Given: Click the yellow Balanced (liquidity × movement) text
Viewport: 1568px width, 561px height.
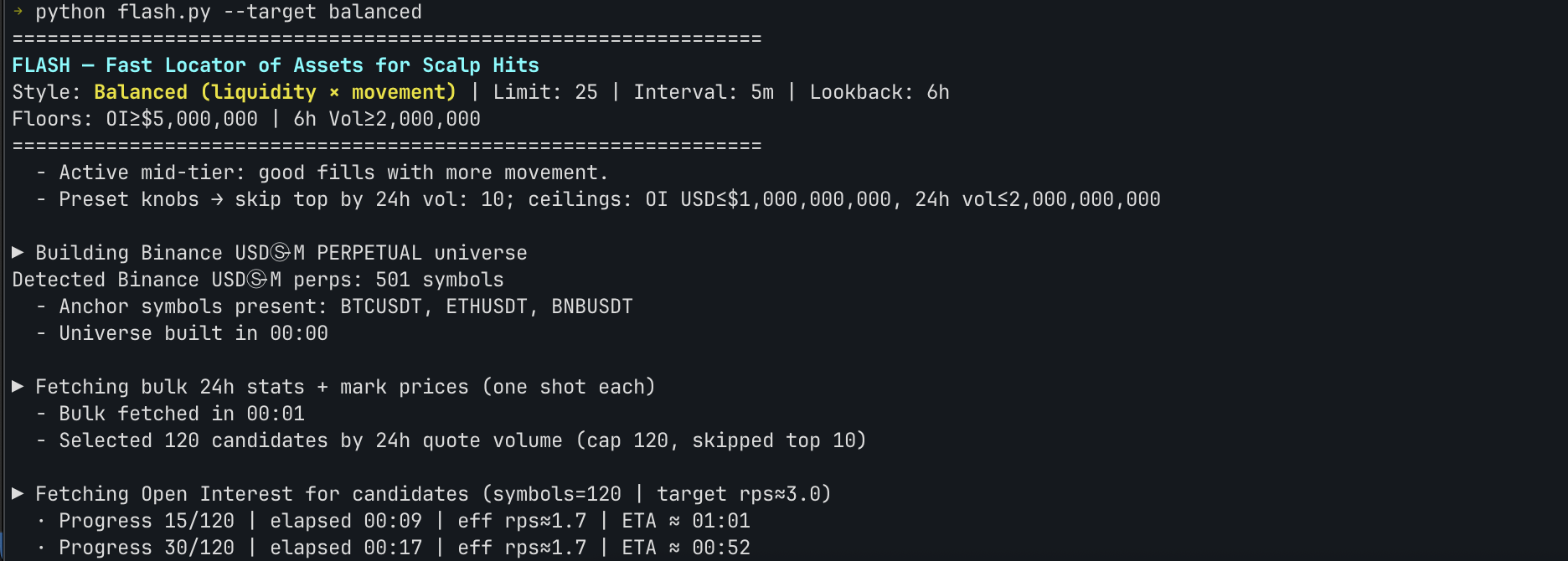Looking at the screenshot, I should coord(275,92).
